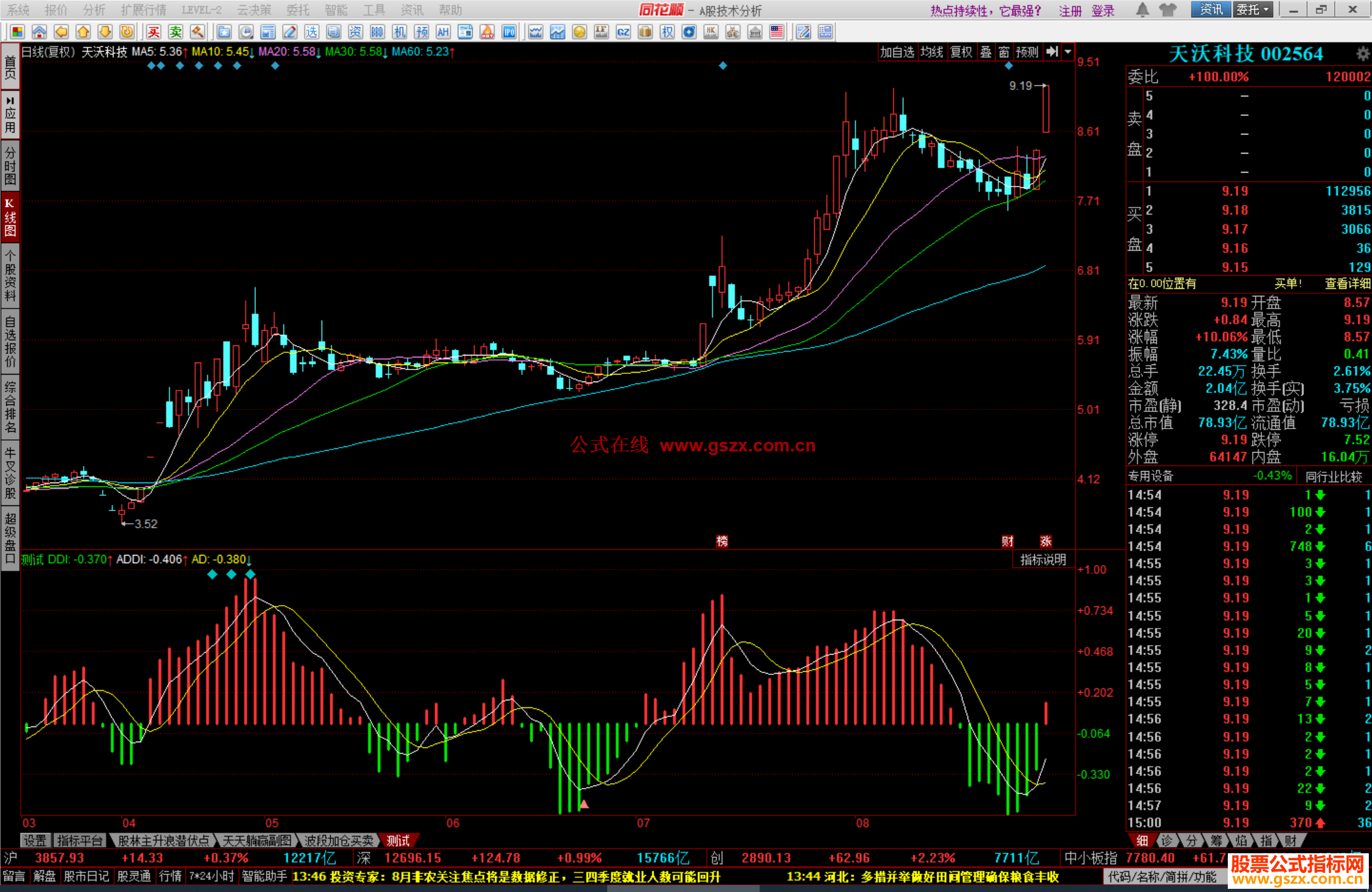Click the HK market toolbar icon
This screenshot has width=1372, height=892.
(x=711, y=32)
